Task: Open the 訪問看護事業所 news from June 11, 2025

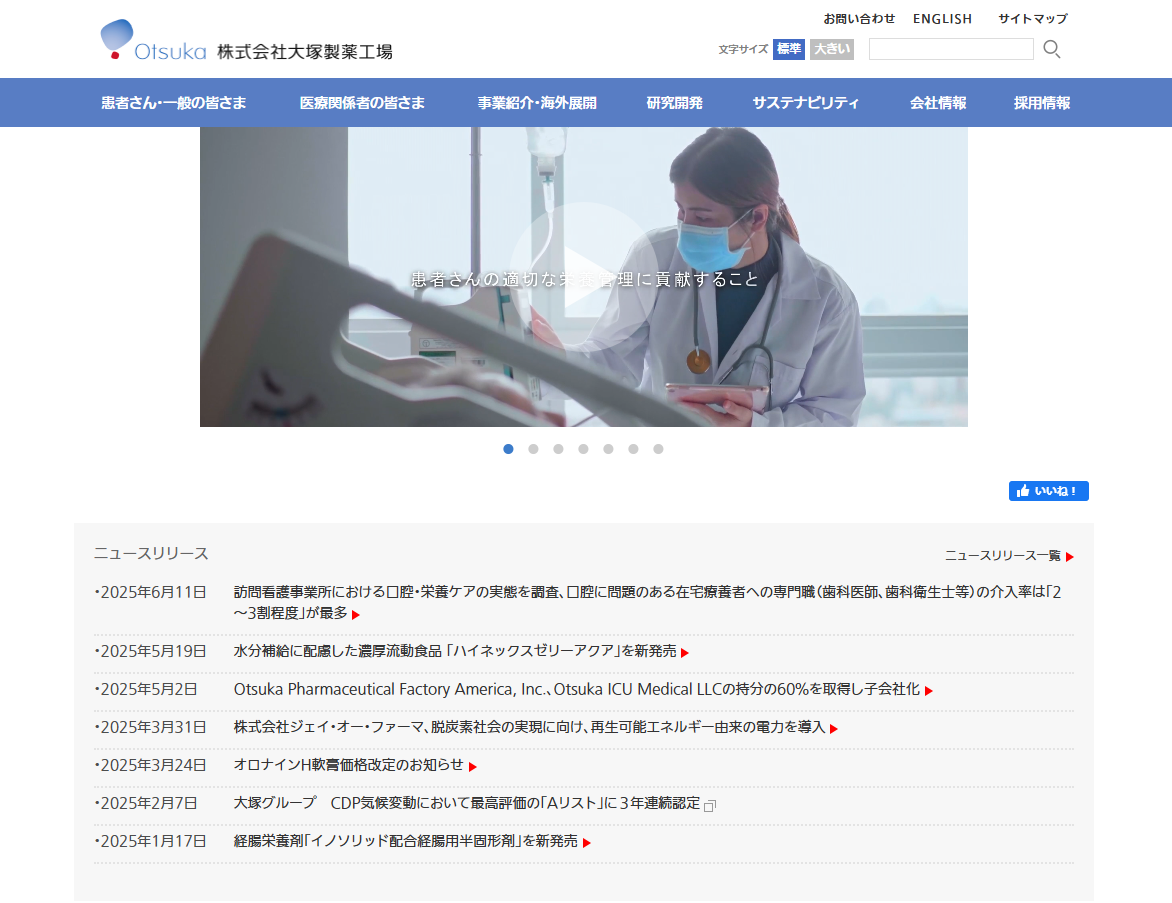Action: pyautogui.click(x=647, y=602)
